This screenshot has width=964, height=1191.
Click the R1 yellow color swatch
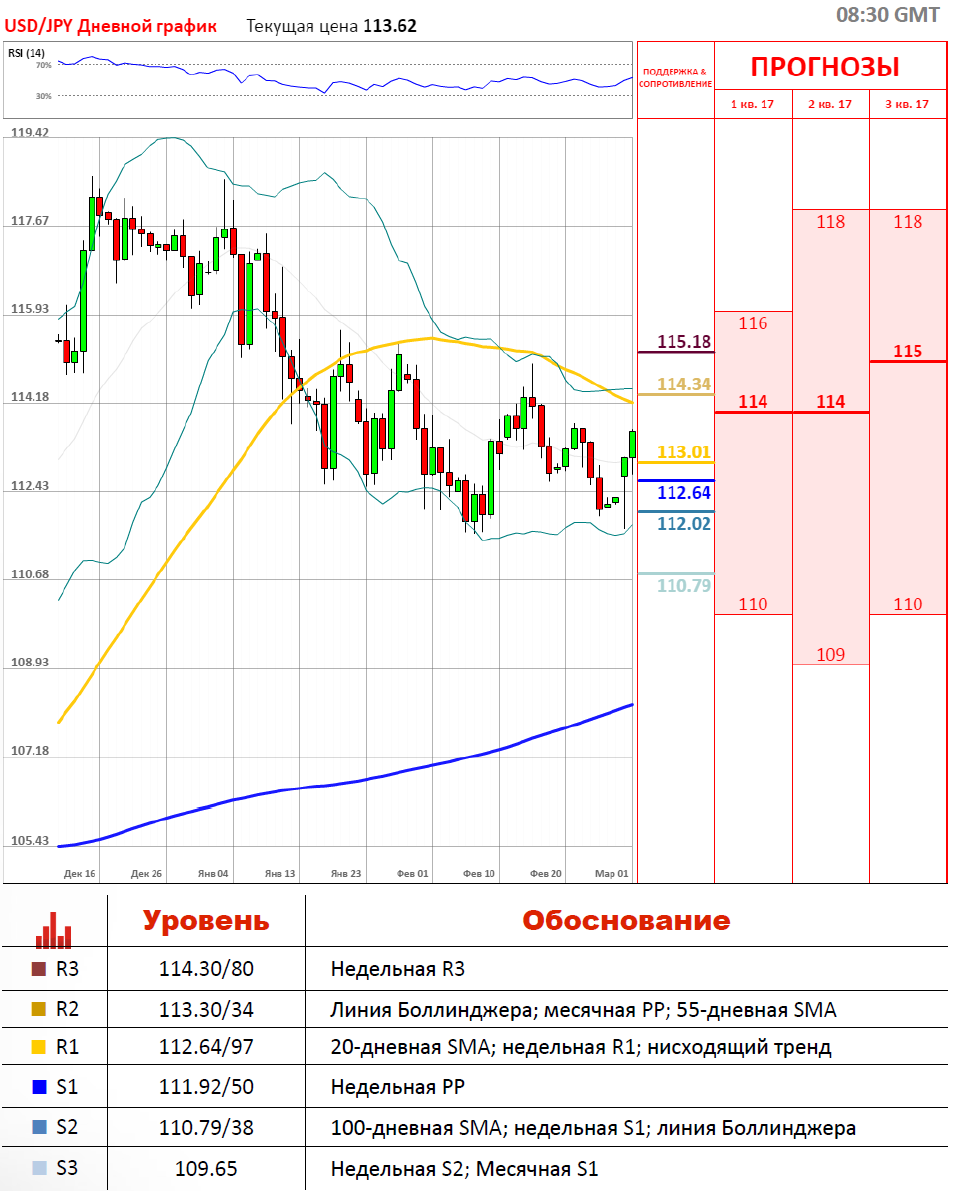click(x=39, y=1048)
